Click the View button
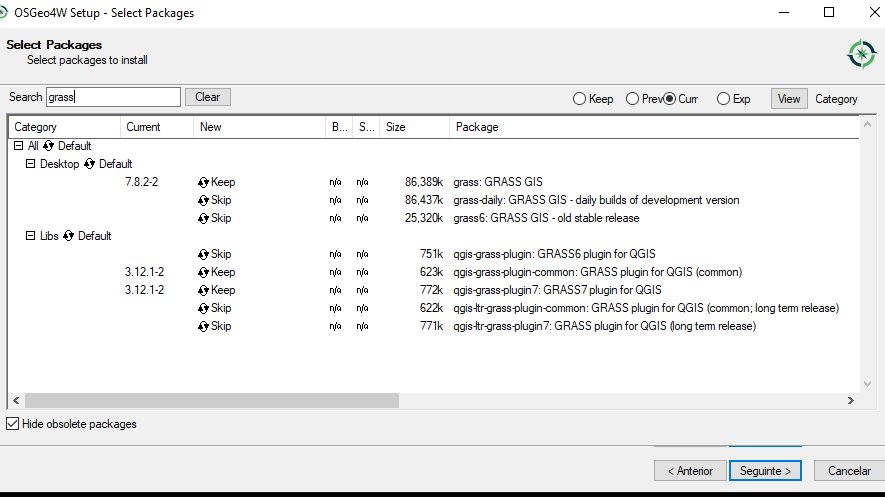Viewport: 885px width, 497px height. pos(789,99)
